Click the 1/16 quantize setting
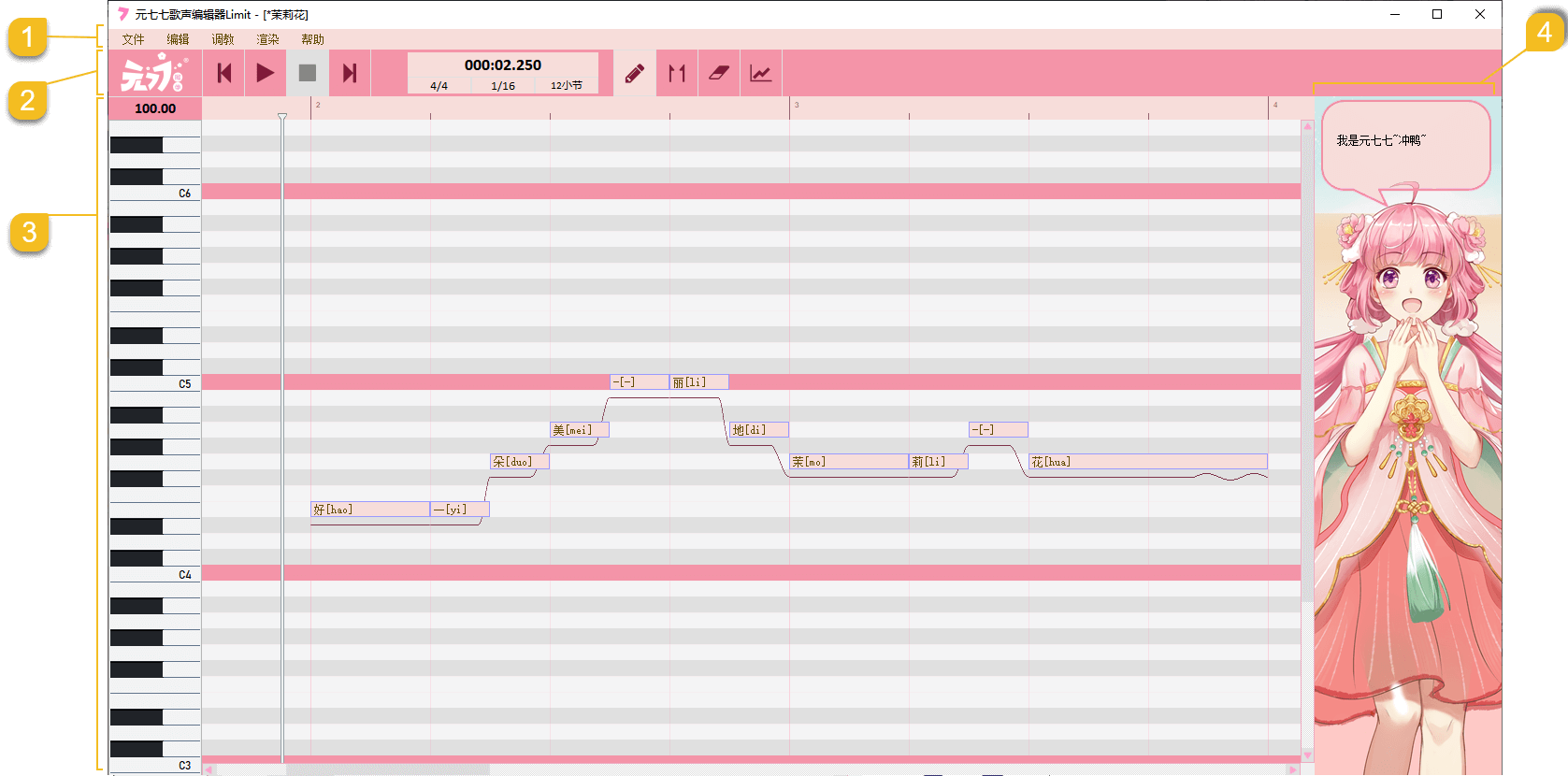Screen dimensions: 1568x776 [503, 85]
